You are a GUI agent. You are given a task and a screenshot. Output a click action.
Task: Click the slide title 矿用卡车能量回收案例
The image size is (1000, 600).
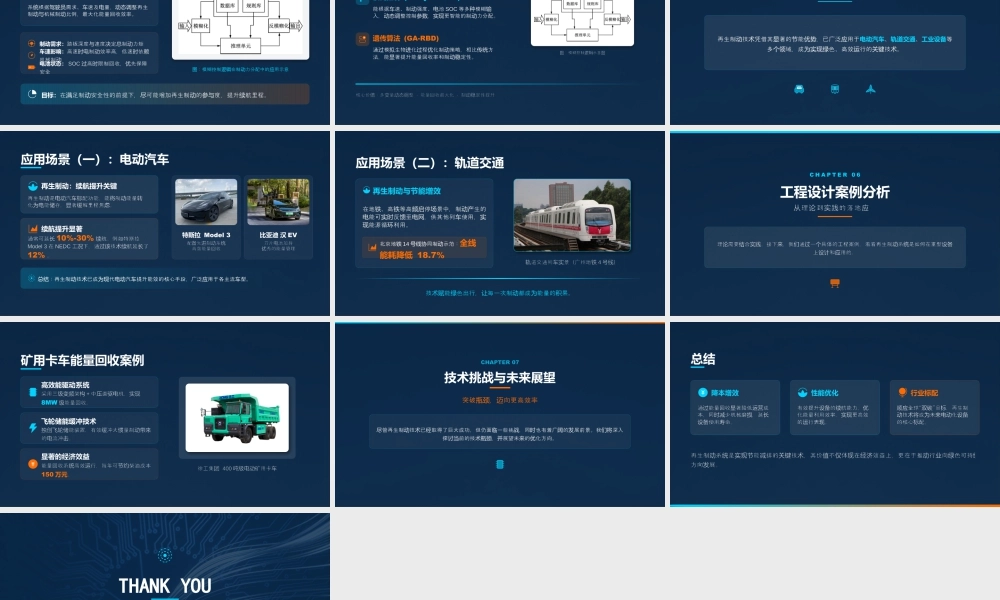tap(82, 360)
